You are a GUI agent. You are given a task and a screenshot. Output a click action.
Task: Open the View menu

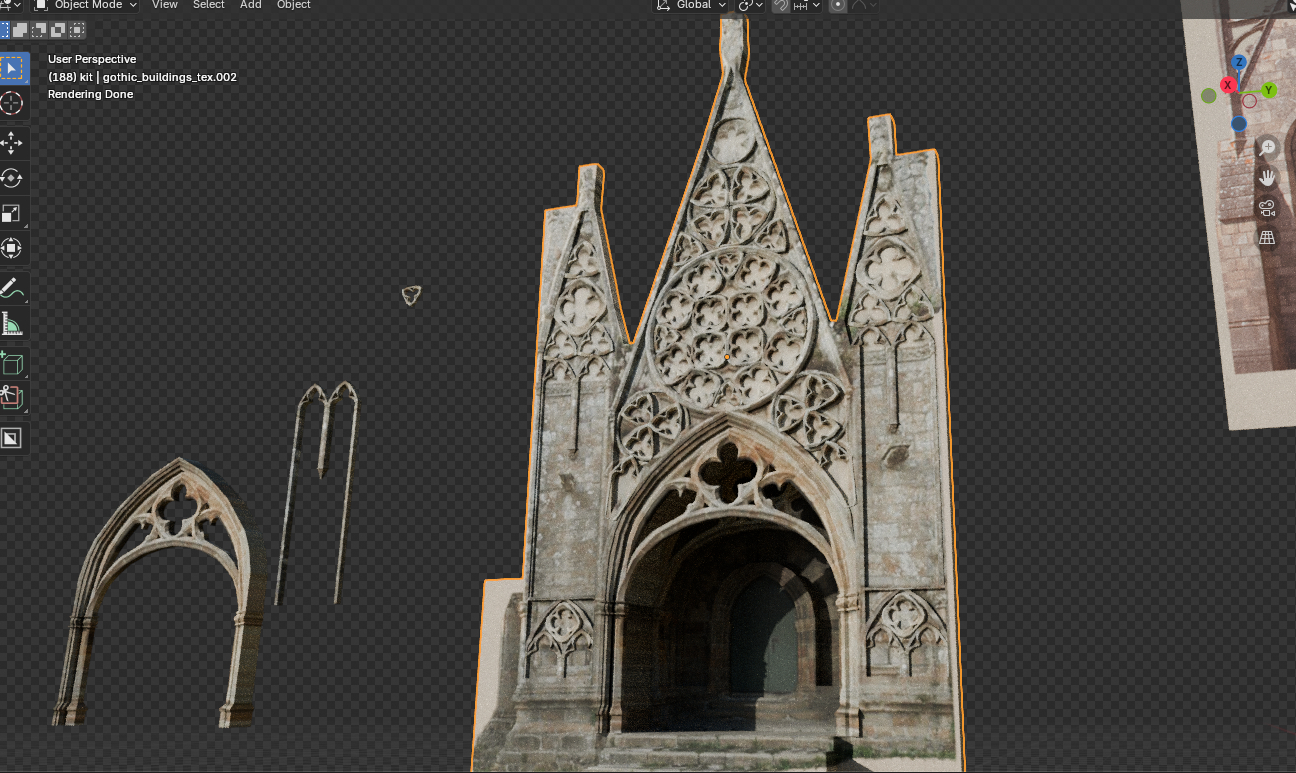[165, 5]
